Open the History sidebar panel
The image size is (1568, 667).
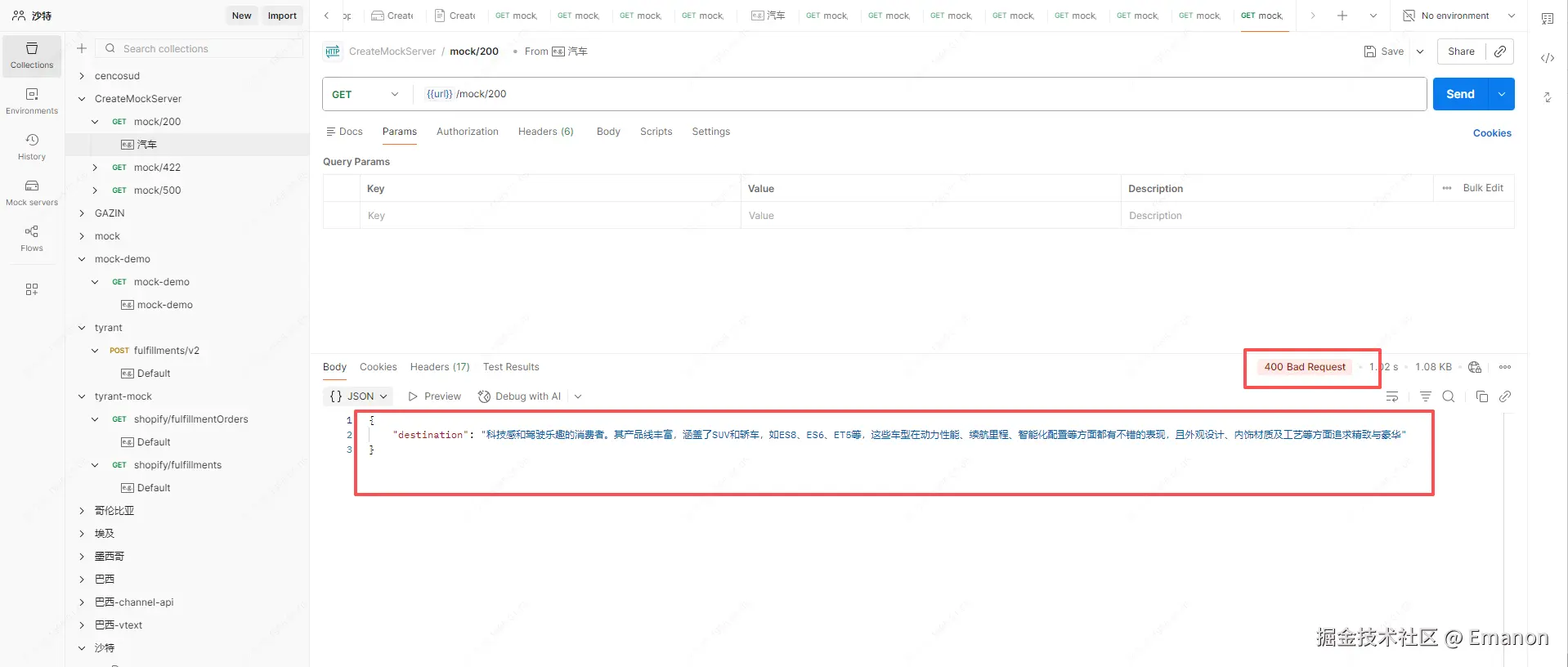(x=32, y=147)
